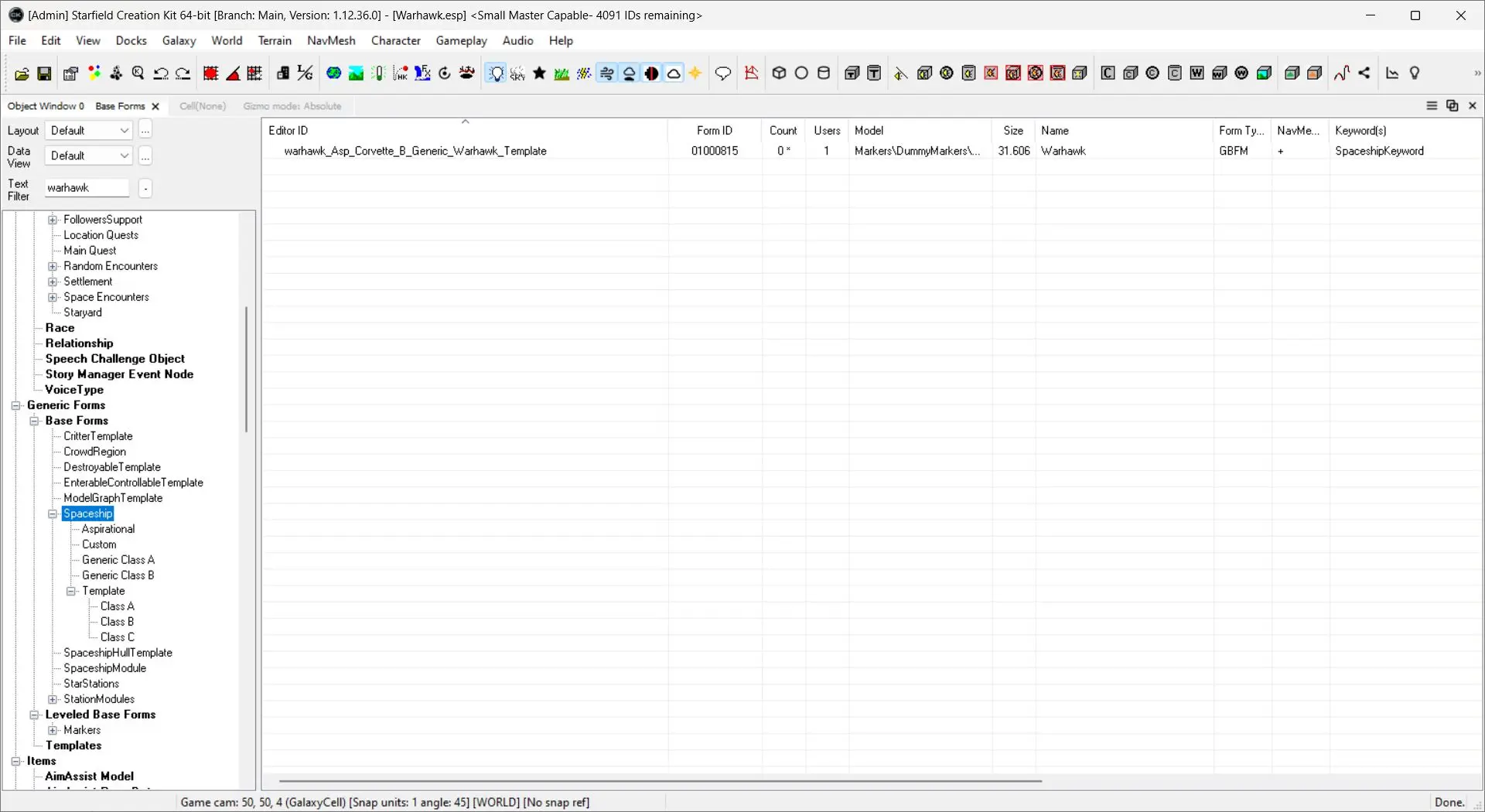Screen dimensions: 1485x812
Task: Click the search magnifier toolbar icon
Action: [x=138, y=73]
